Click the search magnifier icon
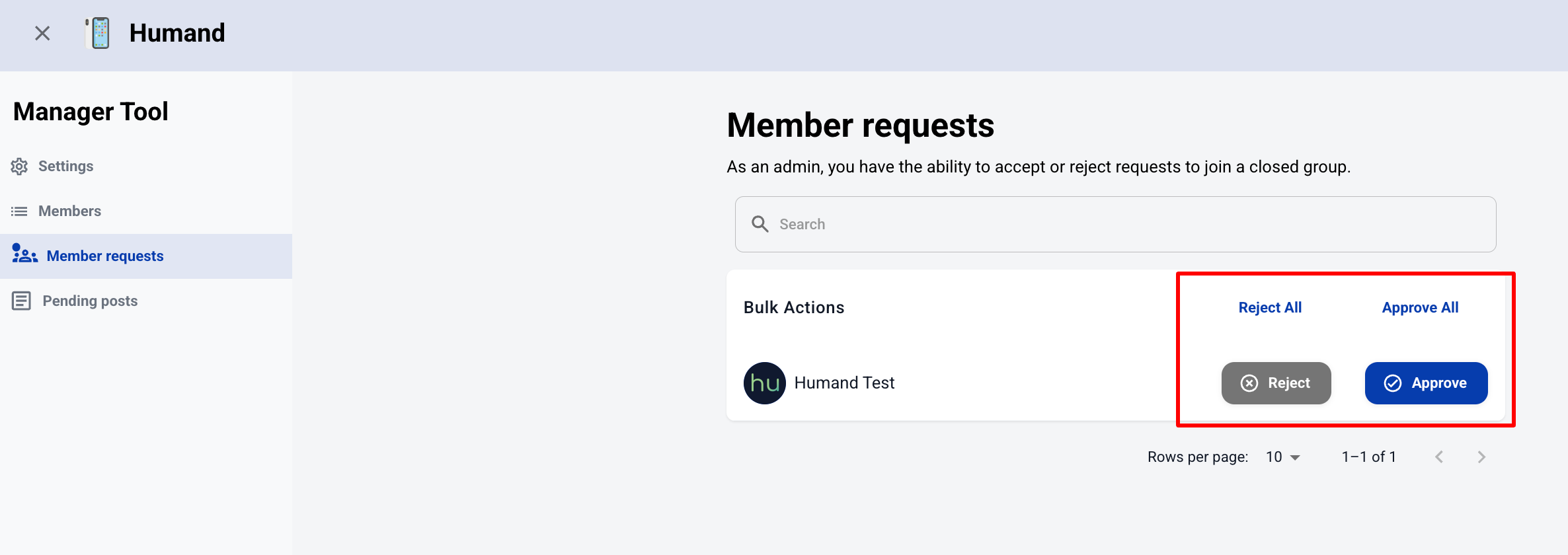Image resolution: width=1568 pixels, height=555 pixels. click(760, 224)
